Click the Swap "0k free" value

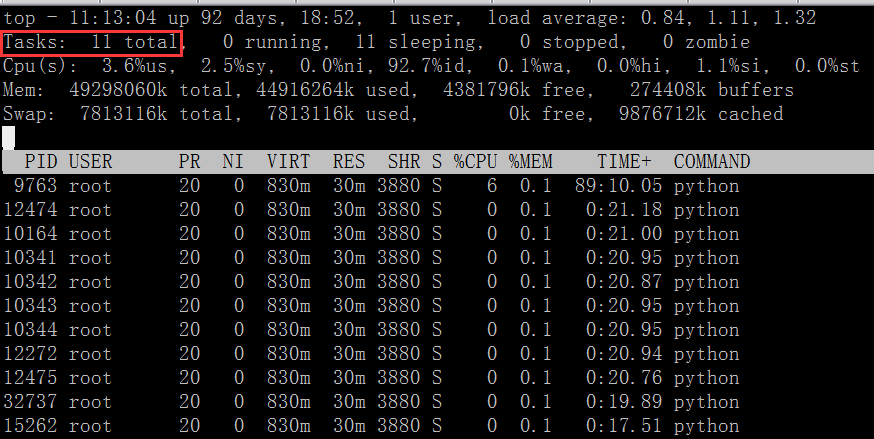(x=547, y=114)
